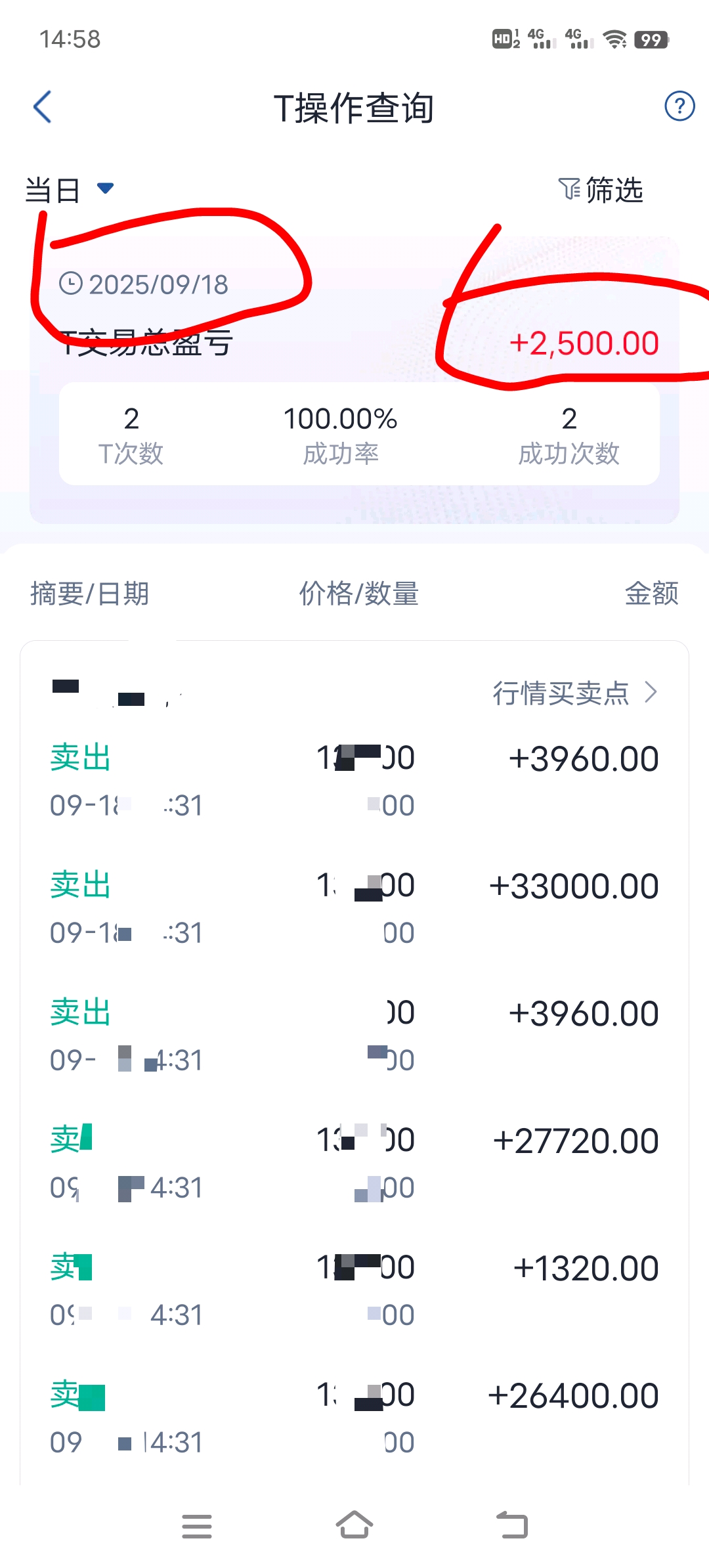Click the total profit +2,500.00 figure

584,343
